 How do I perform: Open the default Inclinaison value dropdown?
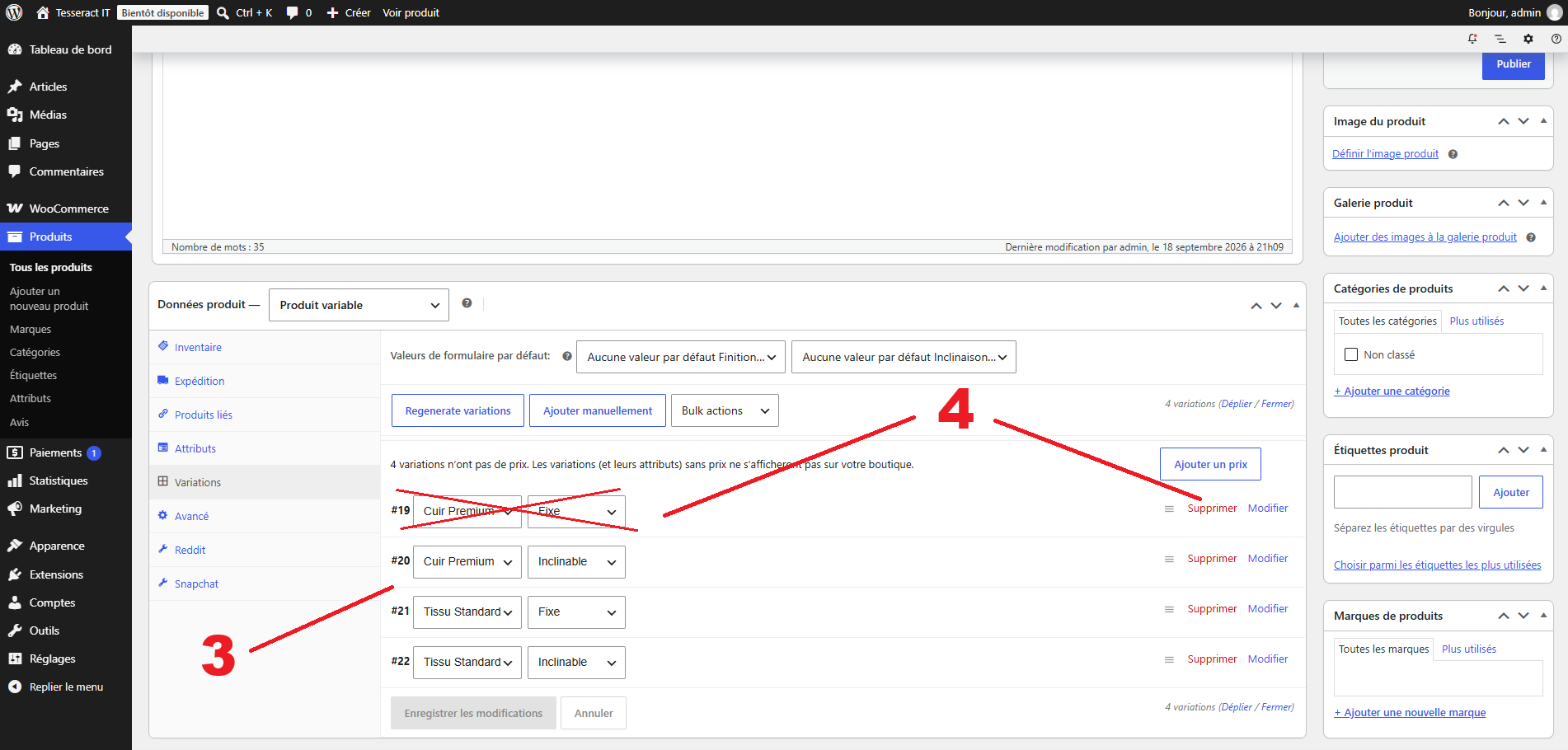(x=904, y=357)
